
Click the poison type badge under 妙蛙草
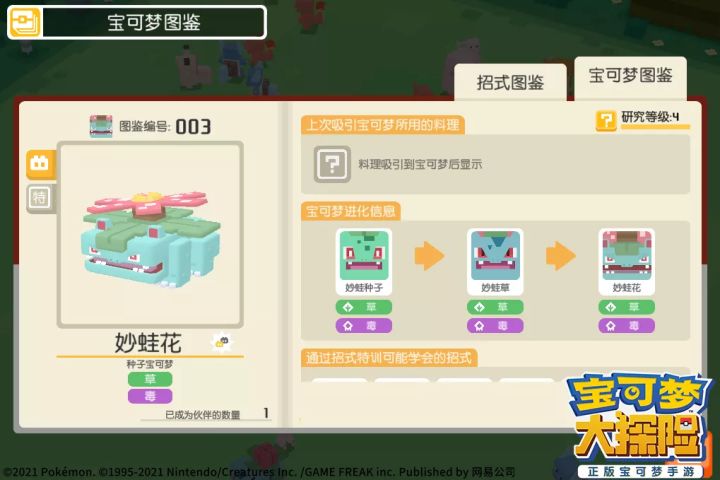pos(495,326)
